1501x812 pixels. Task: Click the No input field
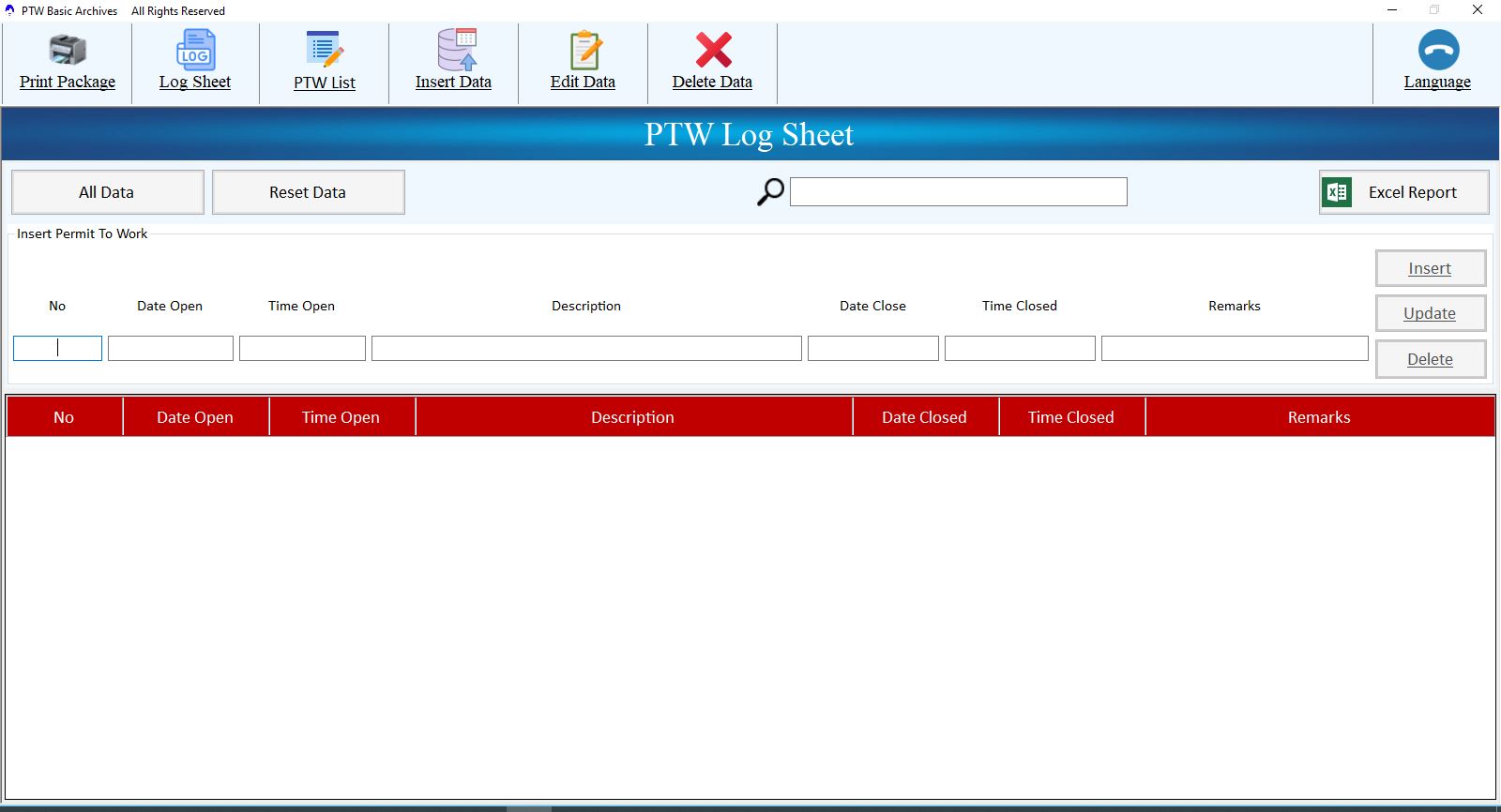[x=57, y=348]
